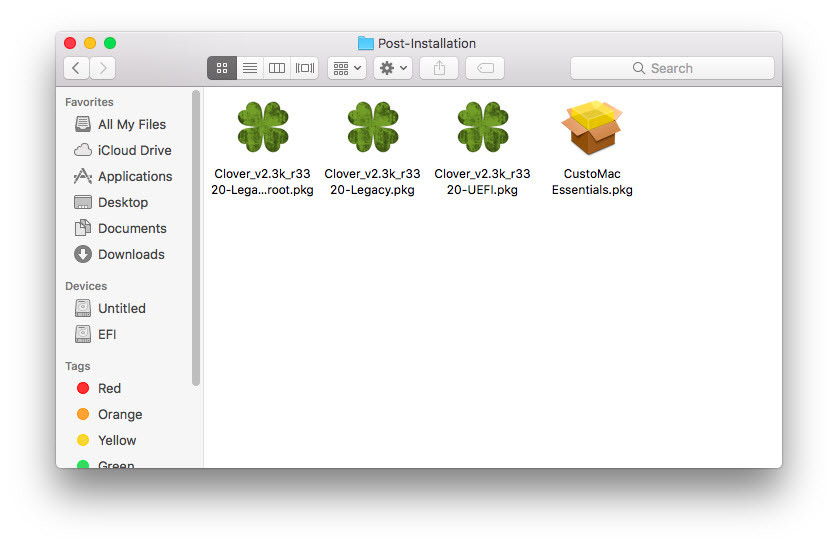Click the 20-Lega...root.pkg file name

coord(262,190)
